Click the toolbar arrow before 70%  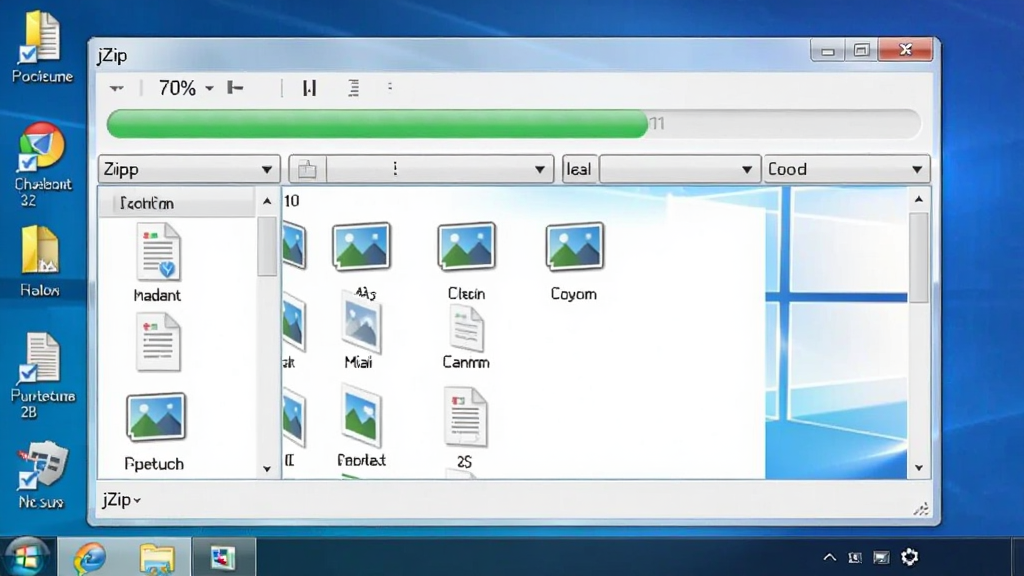point(116,88)
